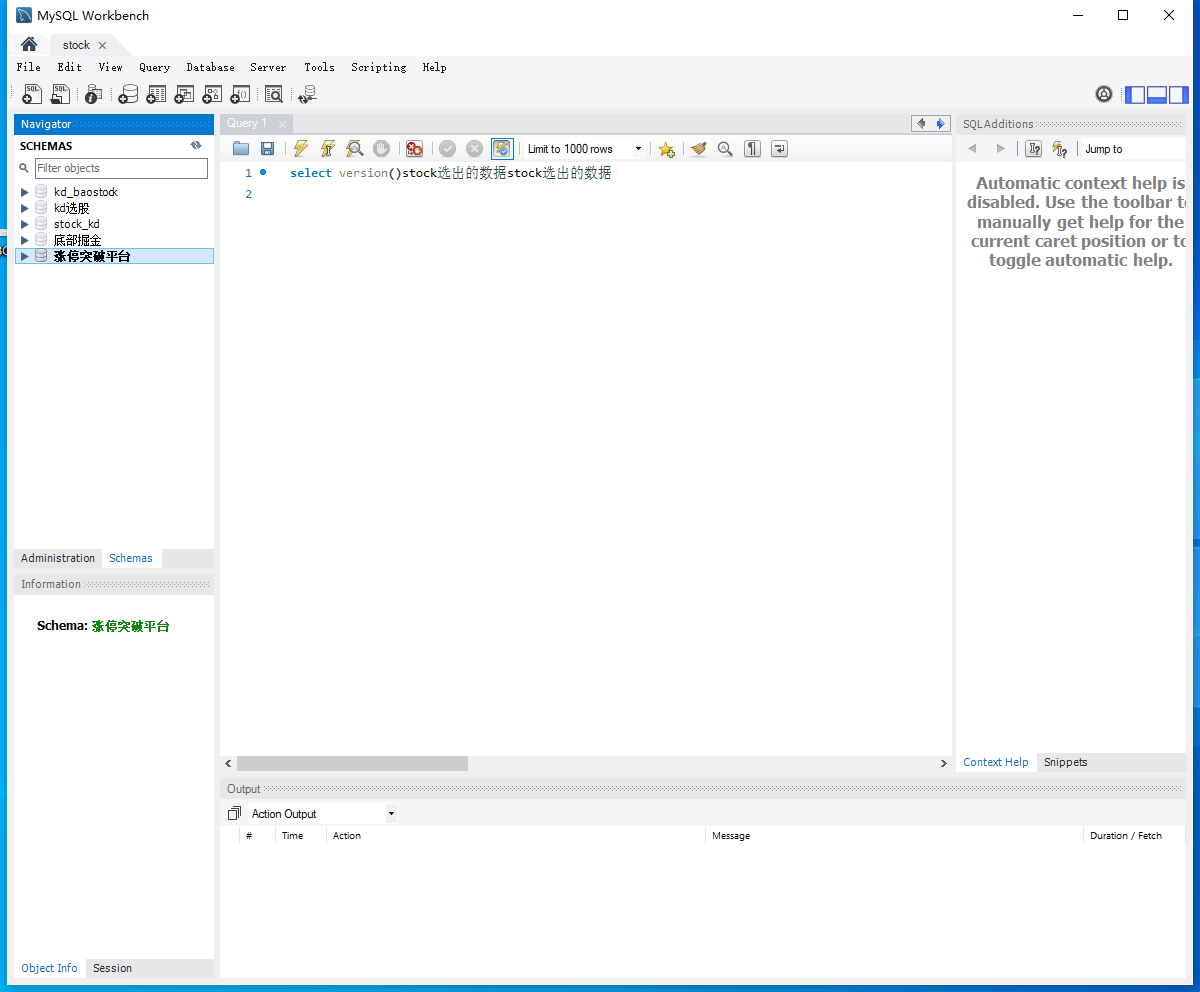
Task: Switch to the Snippets tab
Action: click(x=1065, y=762)
